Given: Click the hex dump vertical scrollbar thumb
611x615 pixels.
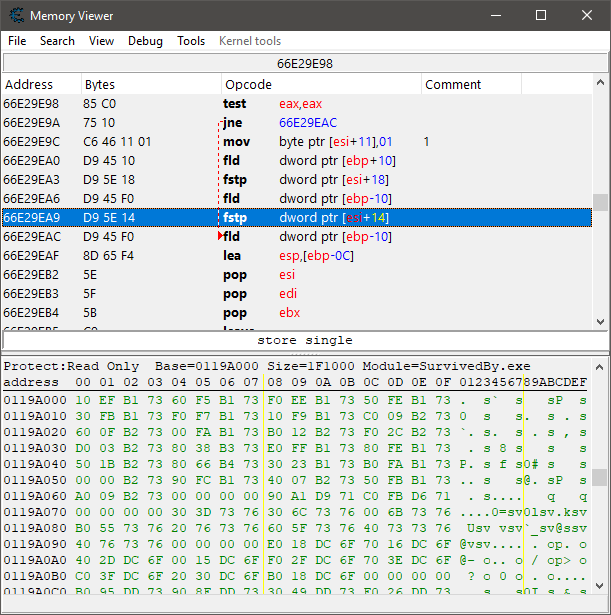Looking at the screenshot, I should (600, 477).
